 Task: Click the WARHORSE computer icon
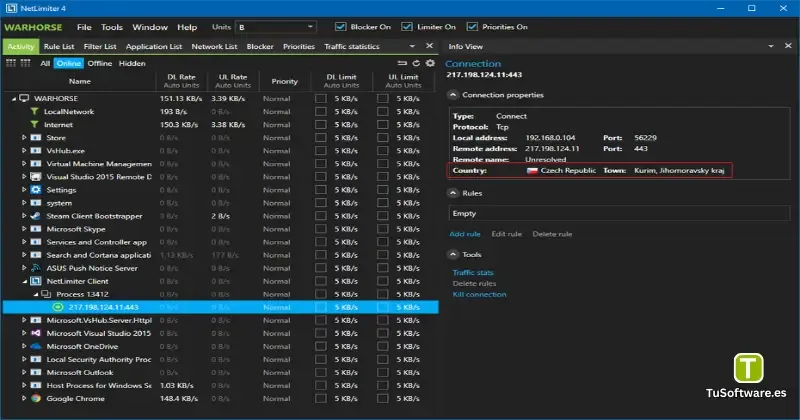point(24,98)
